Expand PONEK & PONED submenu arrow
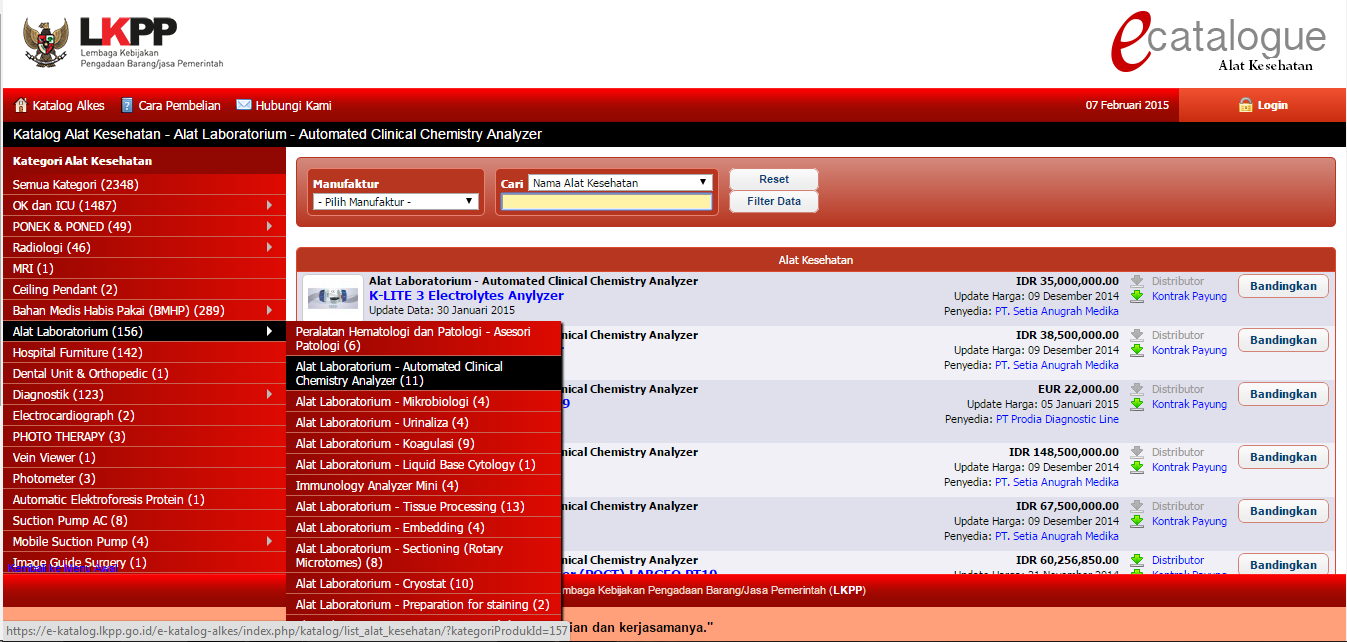Viewport: 1347px width, 642px height. [x=269, y=226]
